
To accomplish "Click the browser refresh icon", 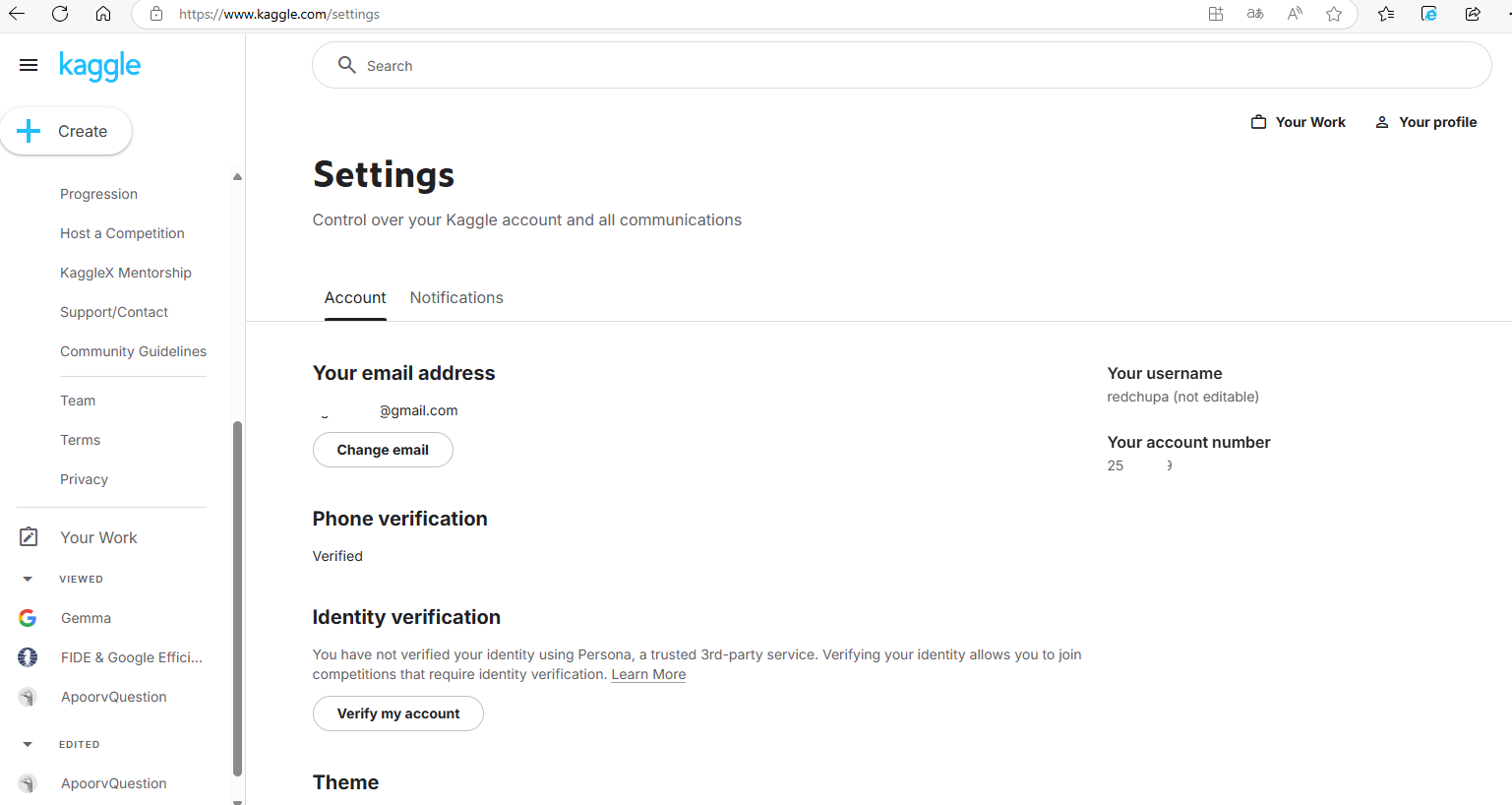I will point(60,14).
